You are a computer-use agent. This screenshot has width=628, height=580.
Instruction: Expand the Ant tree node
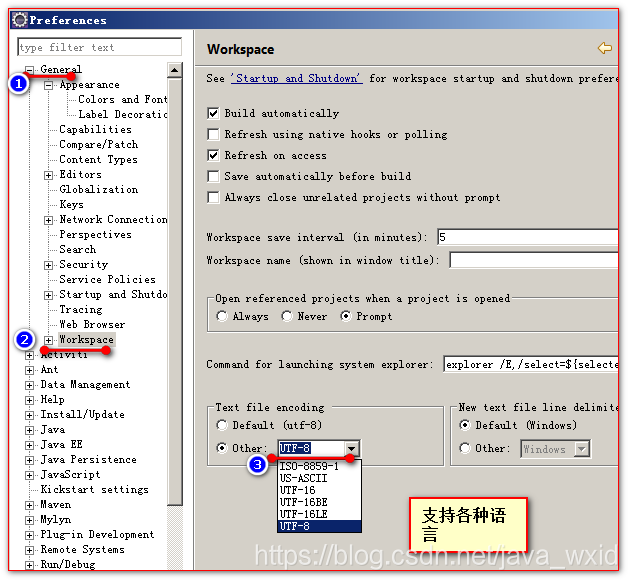point(29,370)
